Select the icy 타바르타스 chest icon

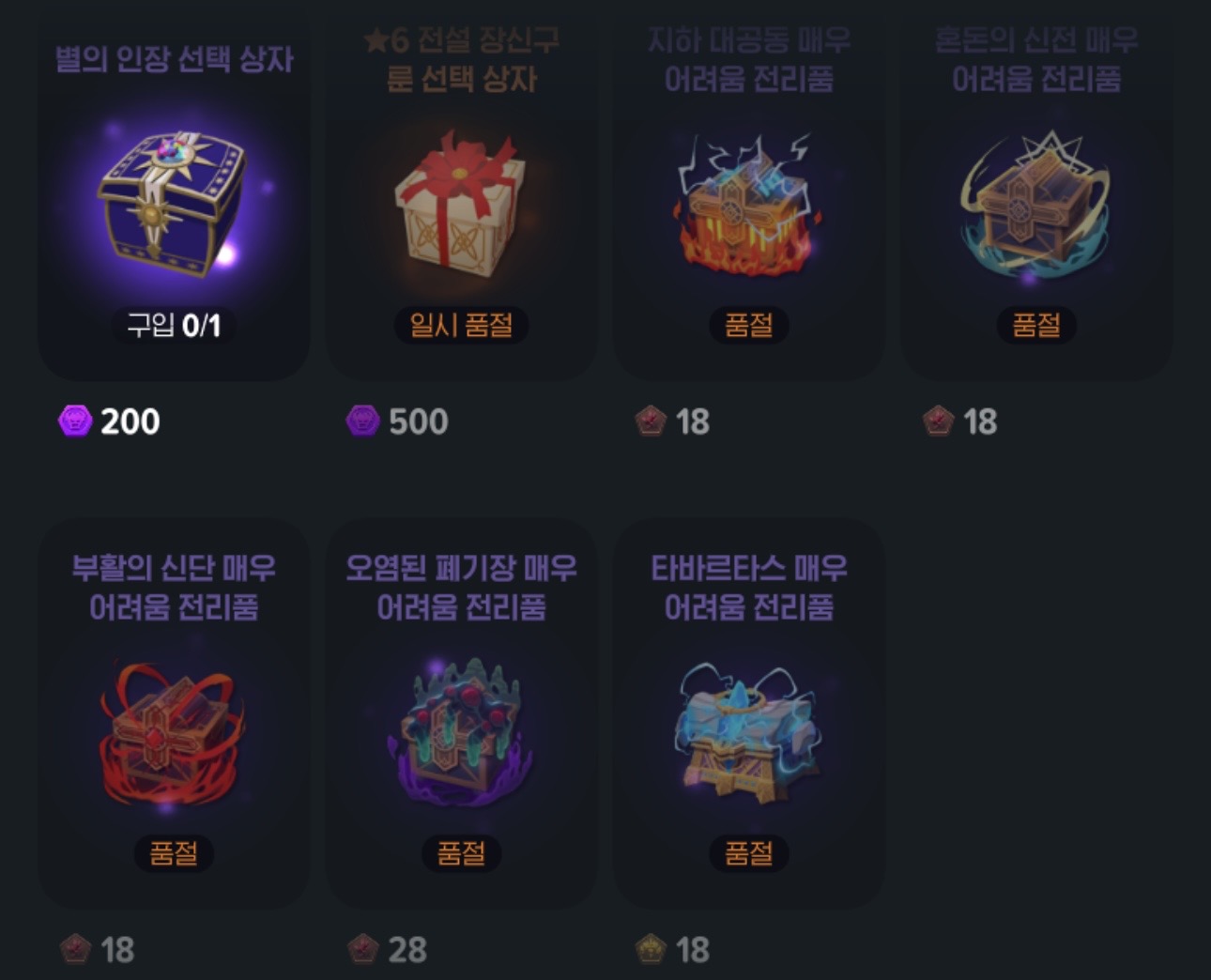pyautogui.click(x=748, y=732)
